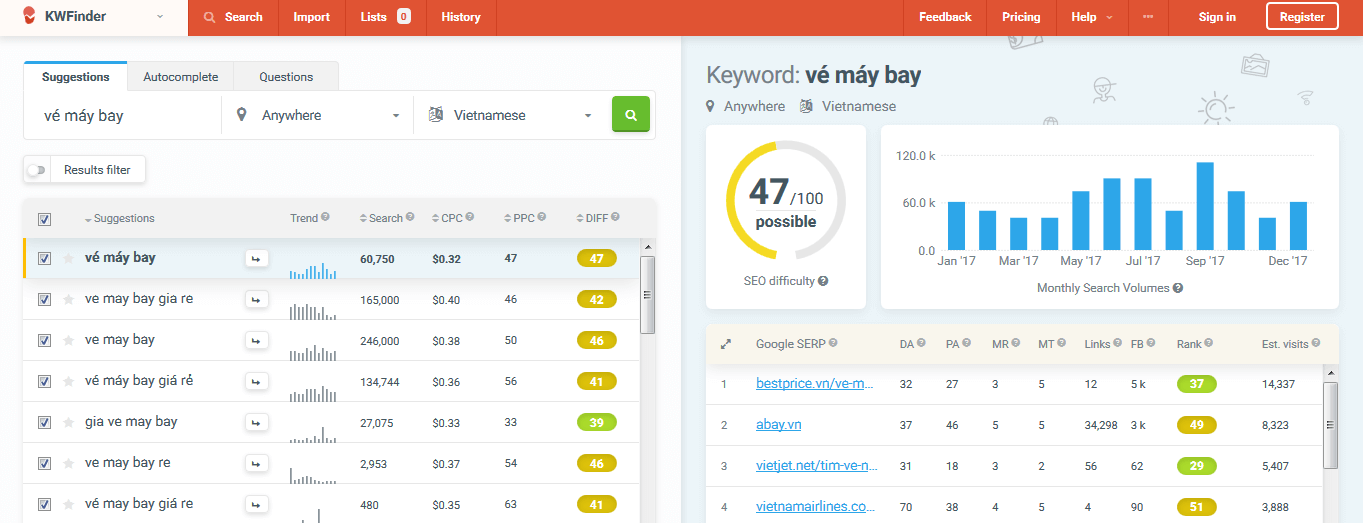Open the three-dots more menu
Viewport: 1363px width, 523px height.
click(1147, 17)
